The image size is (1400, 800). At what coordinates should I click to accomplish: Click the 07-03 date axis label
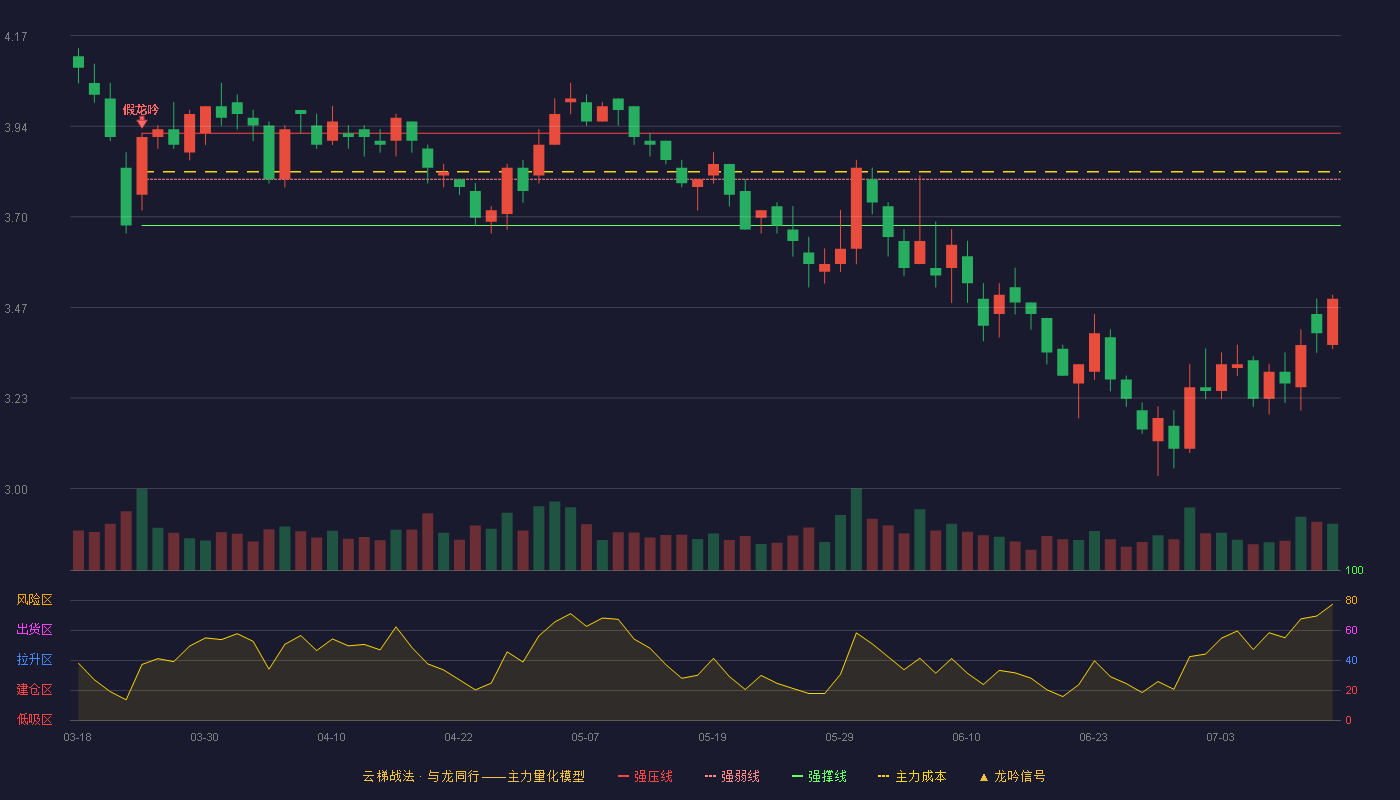pyautogui.click(x=1220, y=737)
